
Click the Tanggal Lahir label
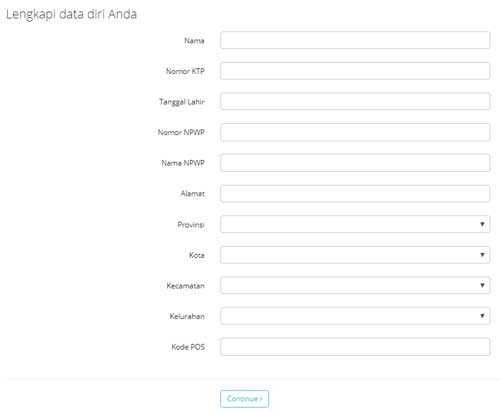click(x=182, y=102)
